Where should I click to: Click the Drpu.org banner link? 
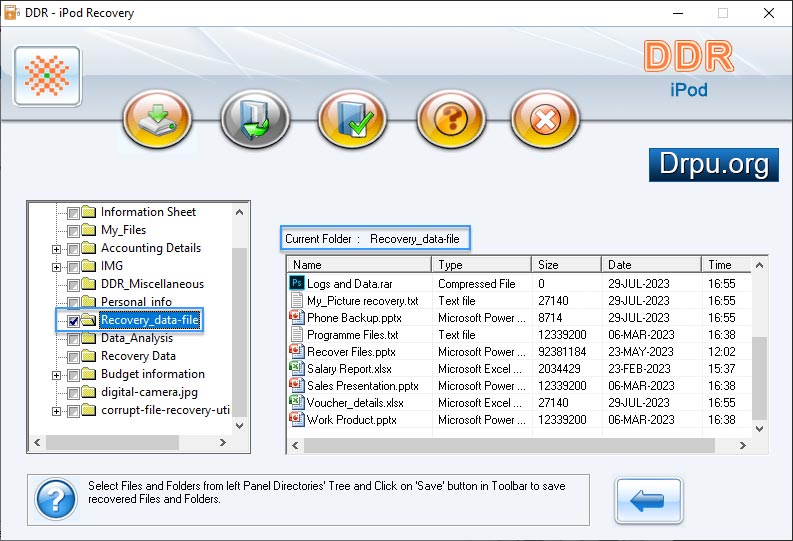(714, 165)
